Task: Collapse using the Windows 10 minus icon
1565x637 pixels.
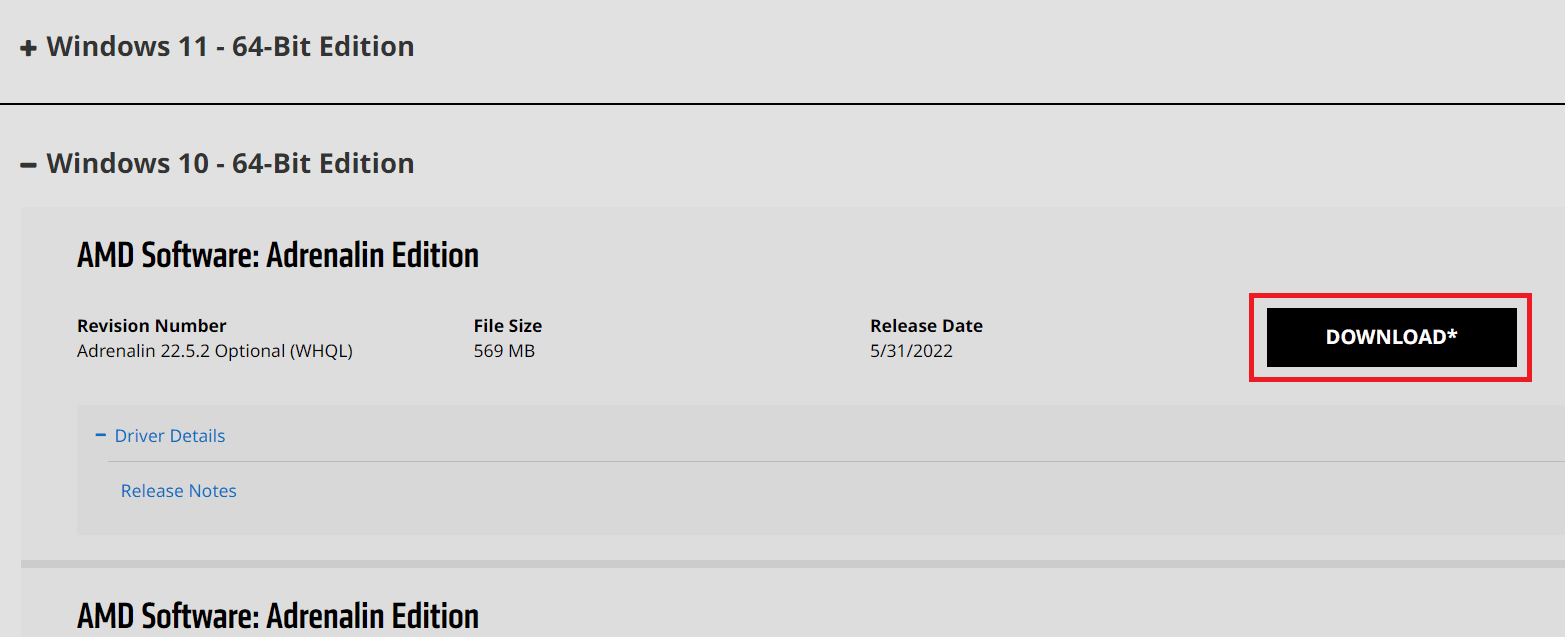Action: point(29,164)
